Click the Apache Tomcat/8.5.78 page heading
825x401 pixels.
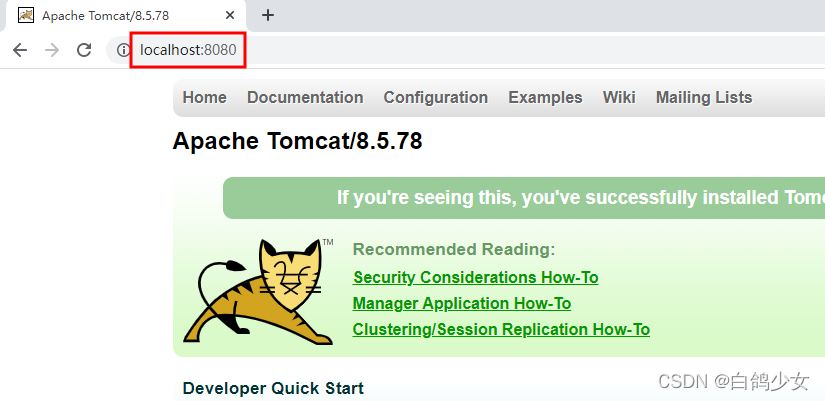pyautogui.click(x=297, y=141)
